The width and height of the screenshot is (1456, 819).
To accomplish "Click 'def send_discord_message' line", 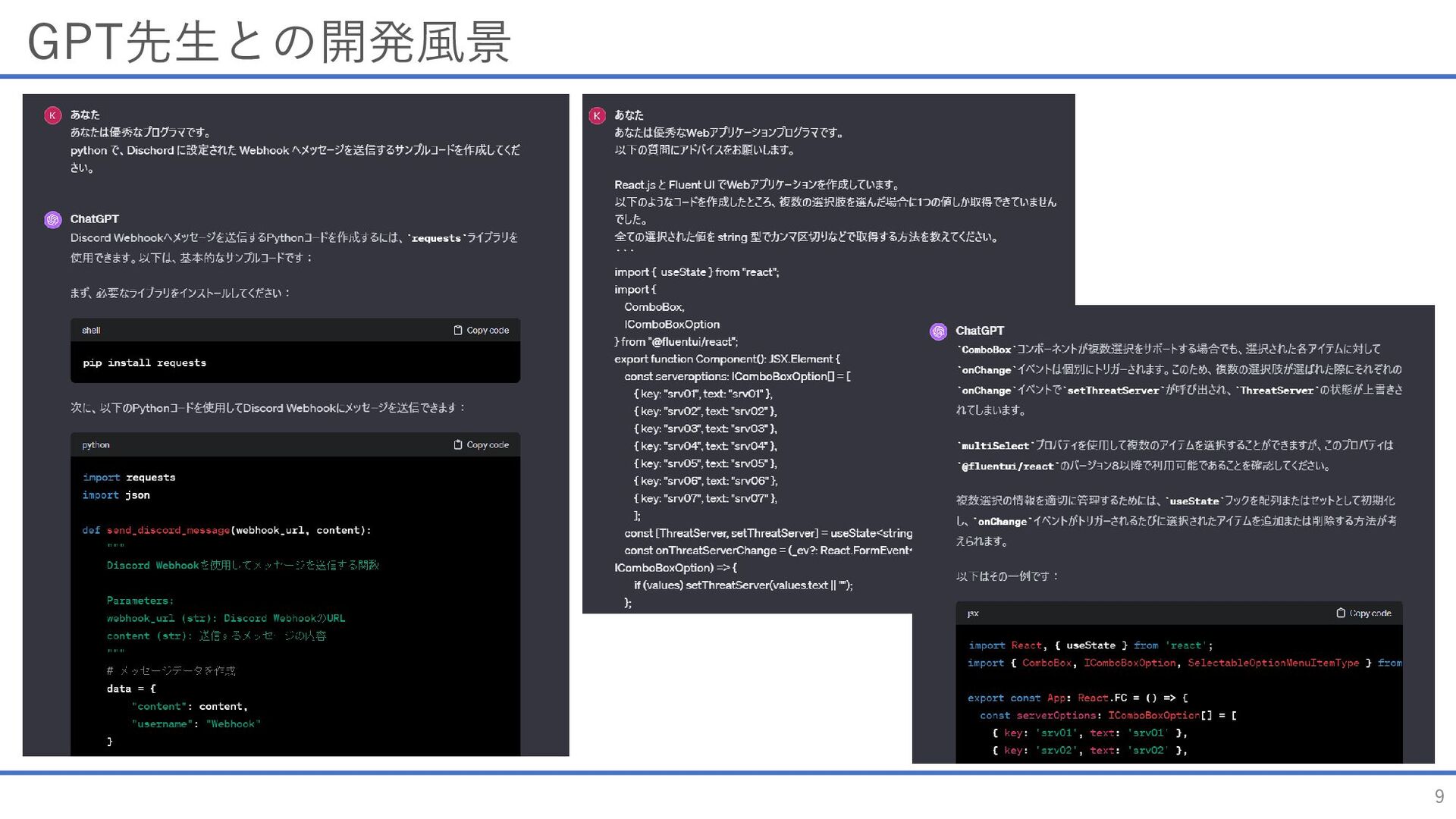I will (227, 531).
